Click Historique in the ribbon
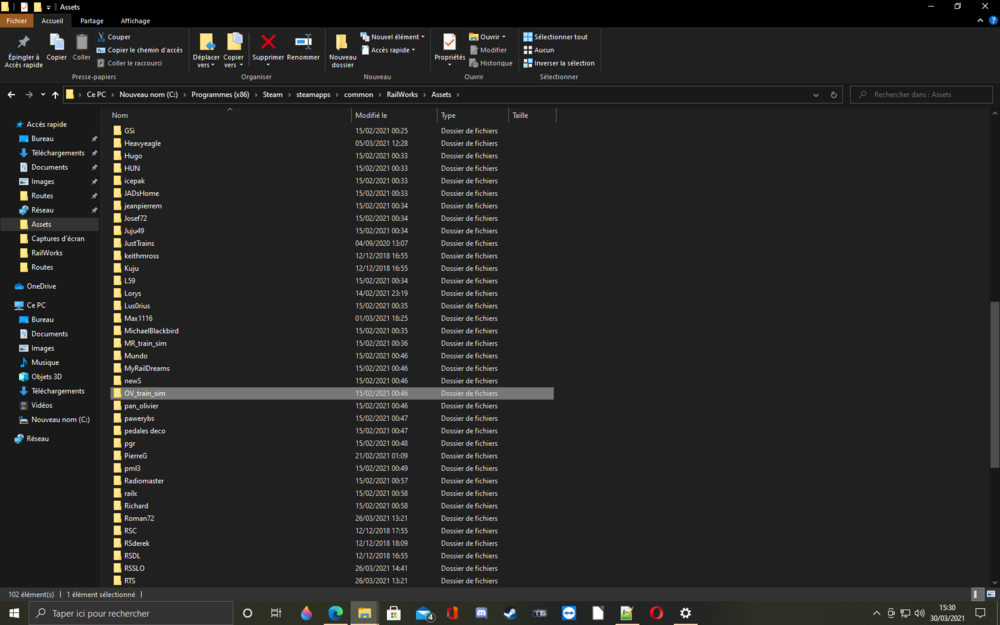The height and width of the screenshot is (625, 1000). coord(490,63)
